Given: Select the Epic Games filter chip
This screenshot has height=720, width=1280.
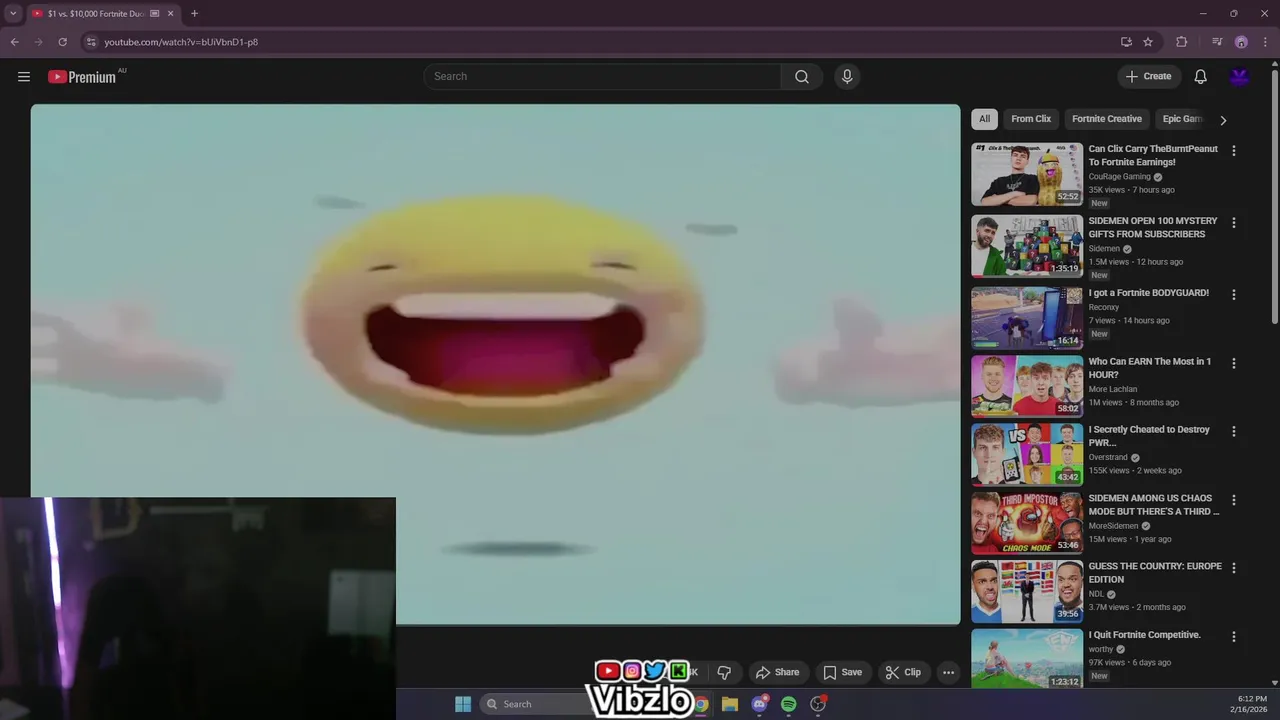Looking at the screenshot, I should pyautogui.click(x=1181, y=119).
